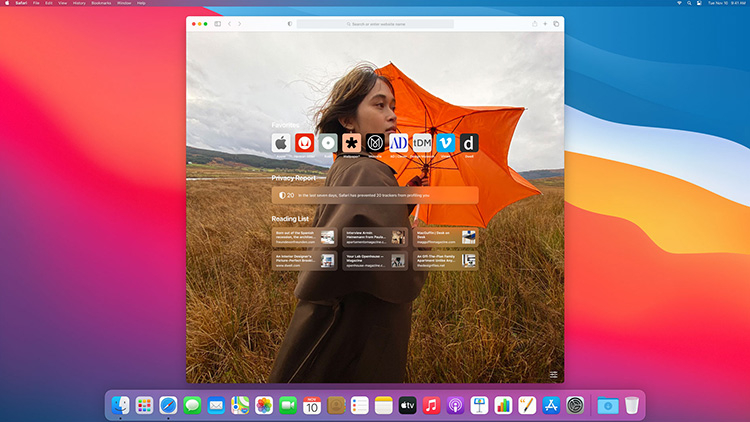Viewport: 750px width, 422px height.
Task: Open the Bookmarks menu
Action: tap(101, 3)
